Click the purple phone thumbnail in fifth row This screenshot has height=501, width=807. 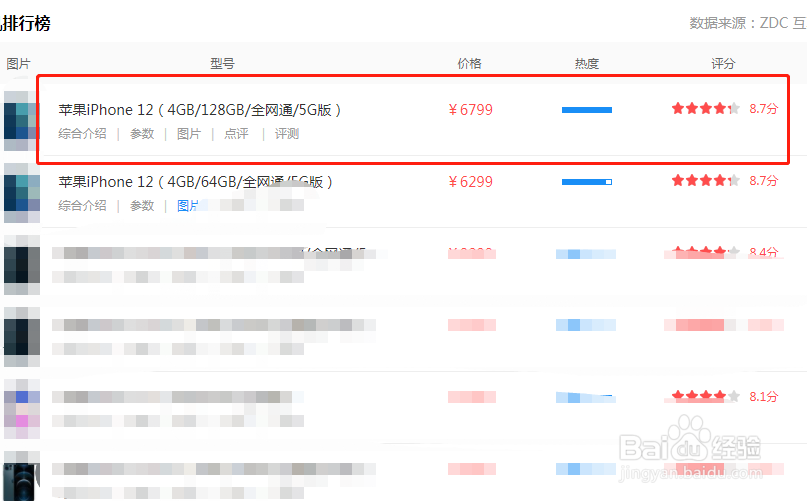[x=22, y=409]
